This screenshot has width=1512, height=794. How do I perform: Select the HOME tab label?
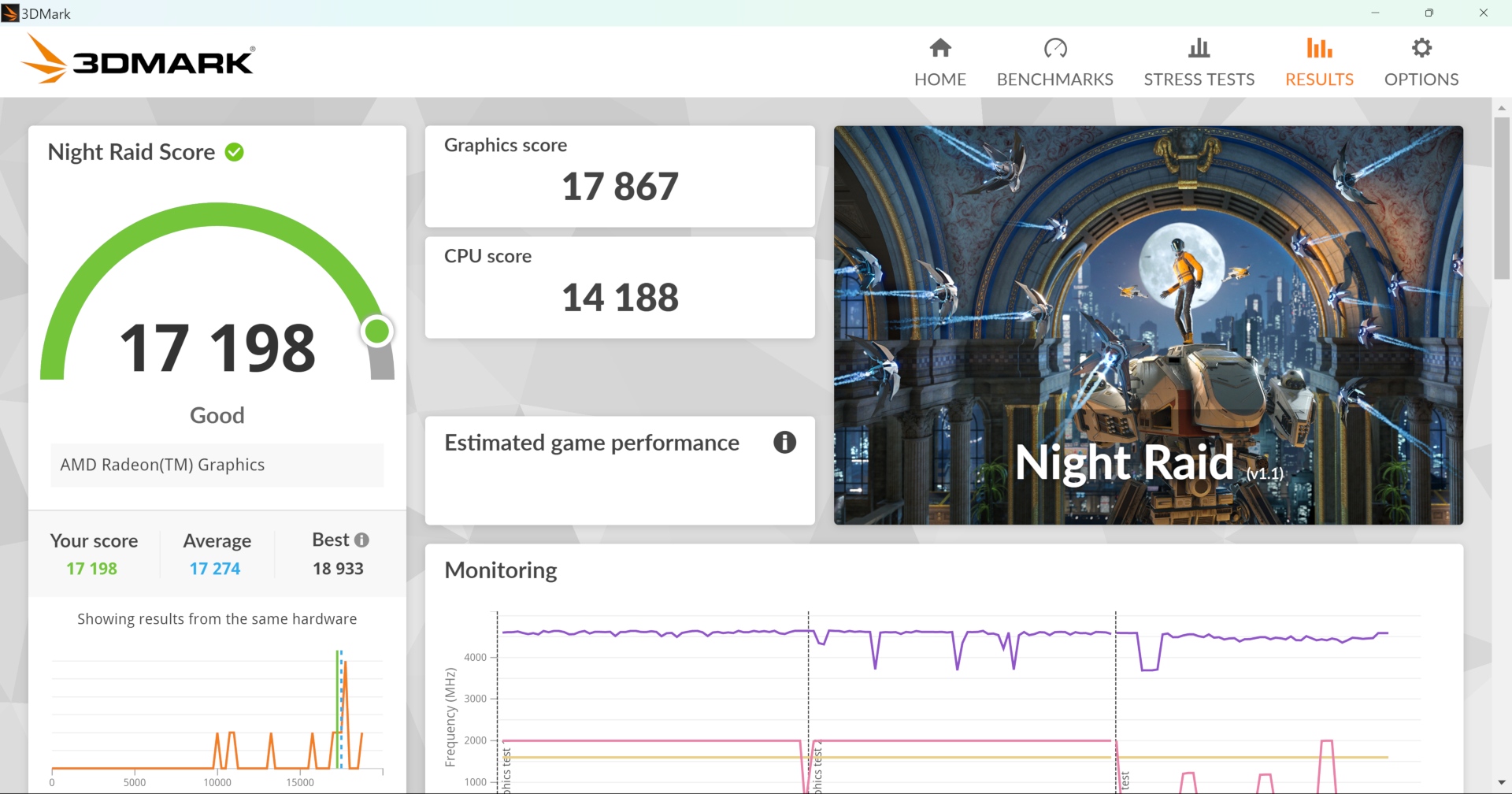pyautogui.click(x=940, y=80)
